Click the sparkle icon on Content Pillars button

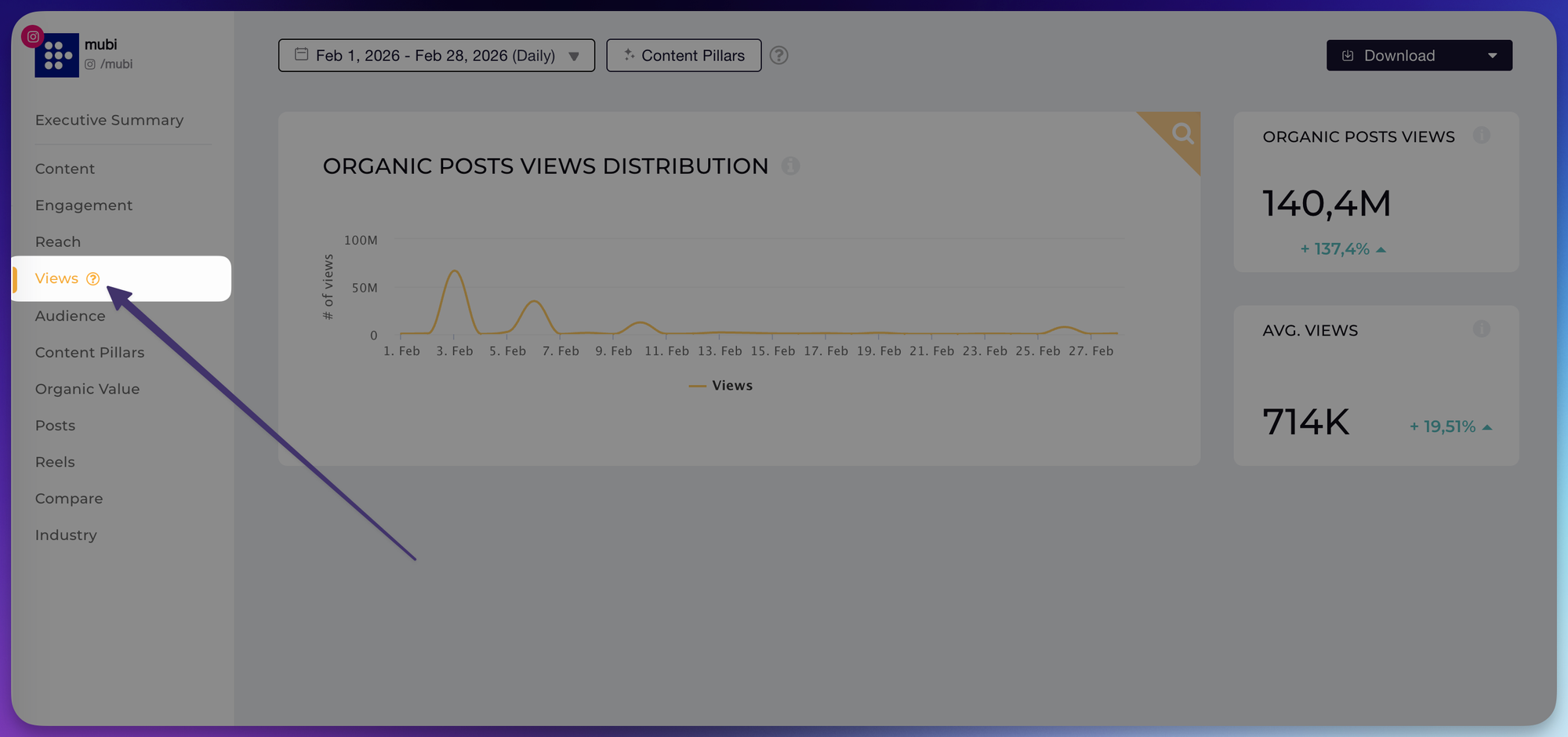[x=628, y=55]
